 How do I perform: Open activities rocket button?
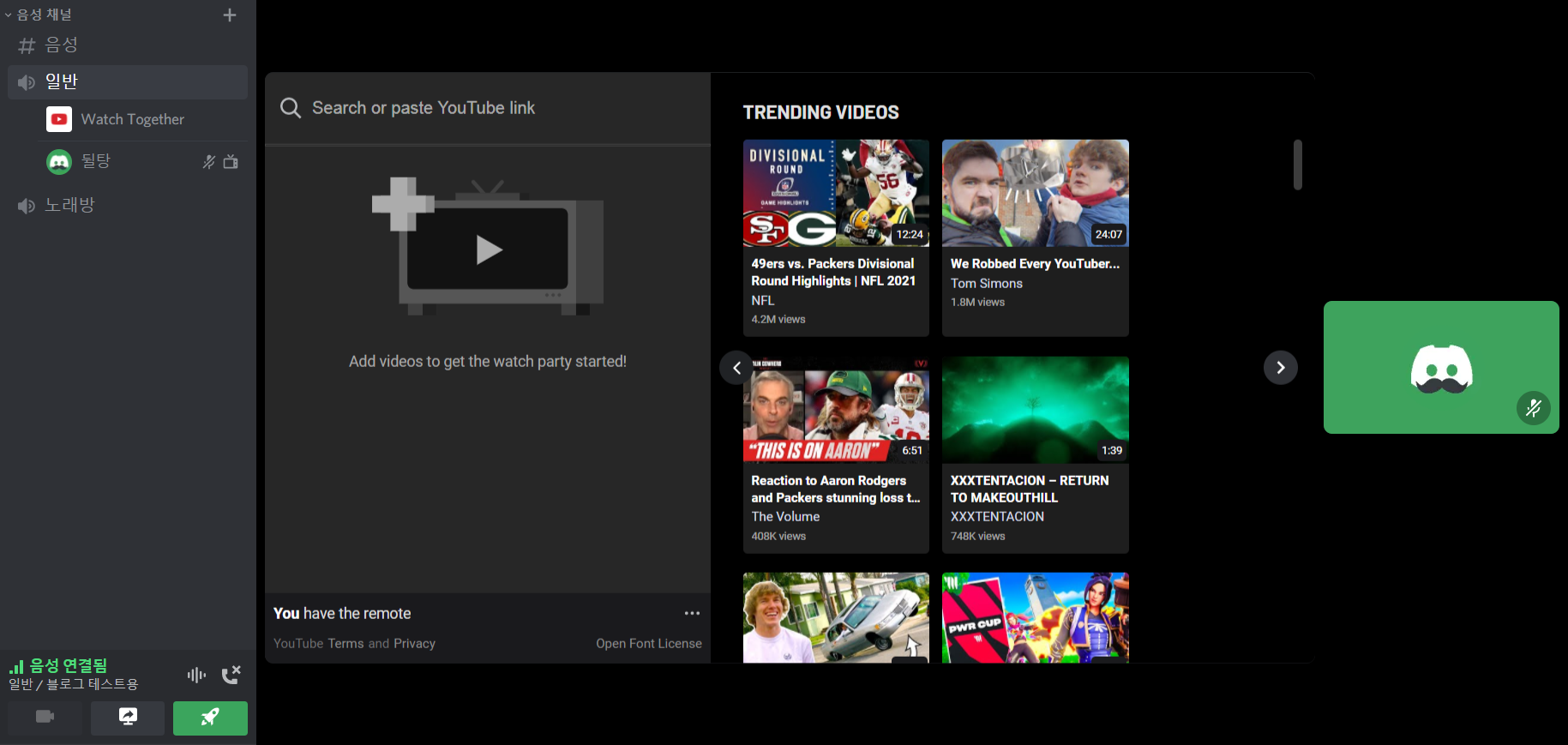tap(210, 718)
